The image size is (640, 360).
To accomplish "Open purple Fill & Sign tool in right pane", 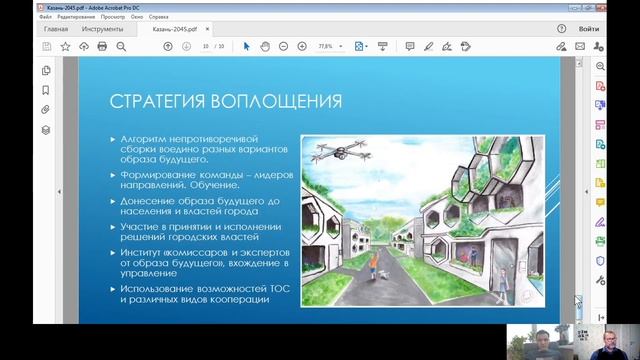I will (x=600, y=222).
